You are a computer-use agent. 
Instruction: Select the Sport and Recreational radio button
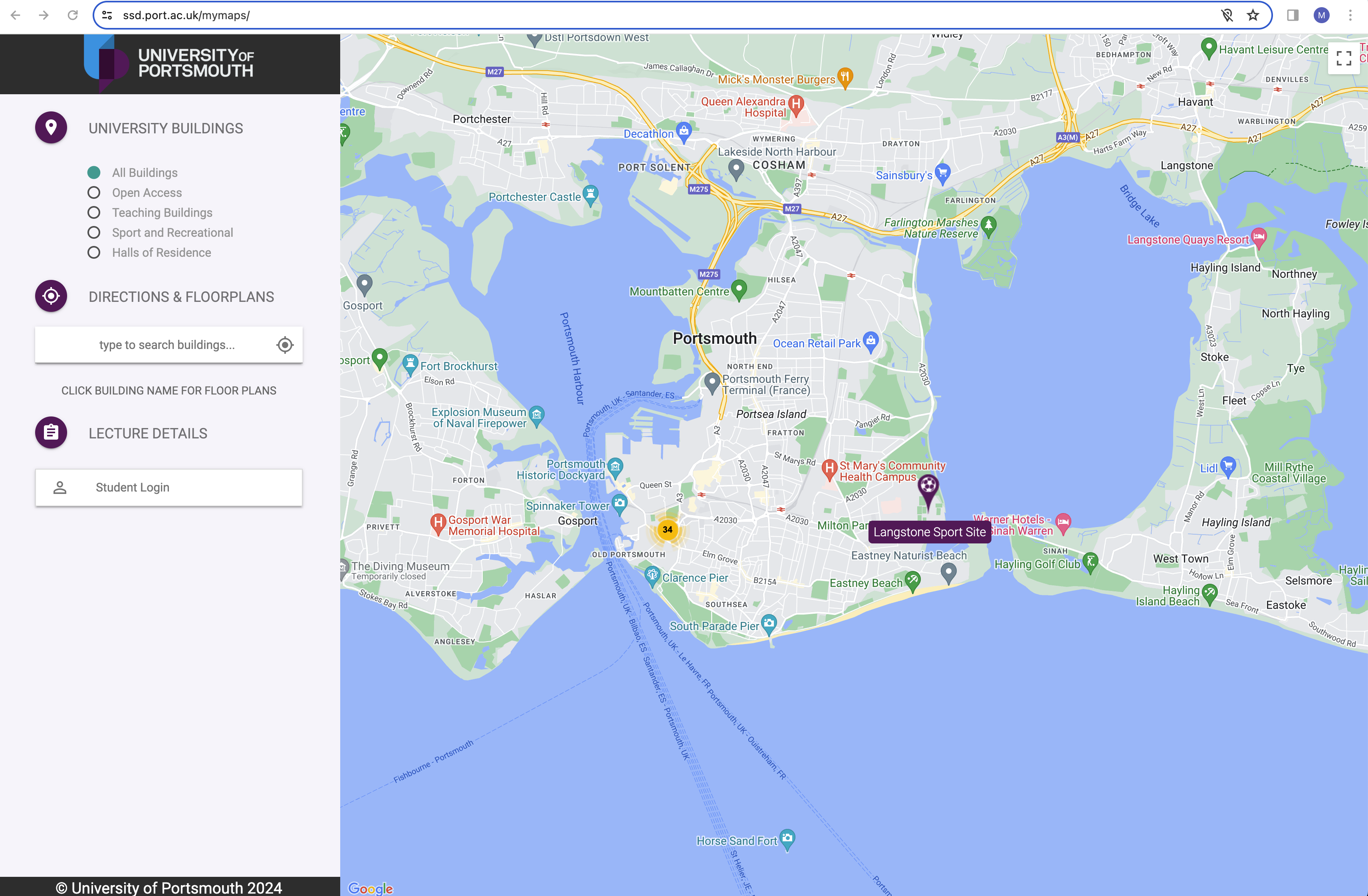click(x=94, y=233)
